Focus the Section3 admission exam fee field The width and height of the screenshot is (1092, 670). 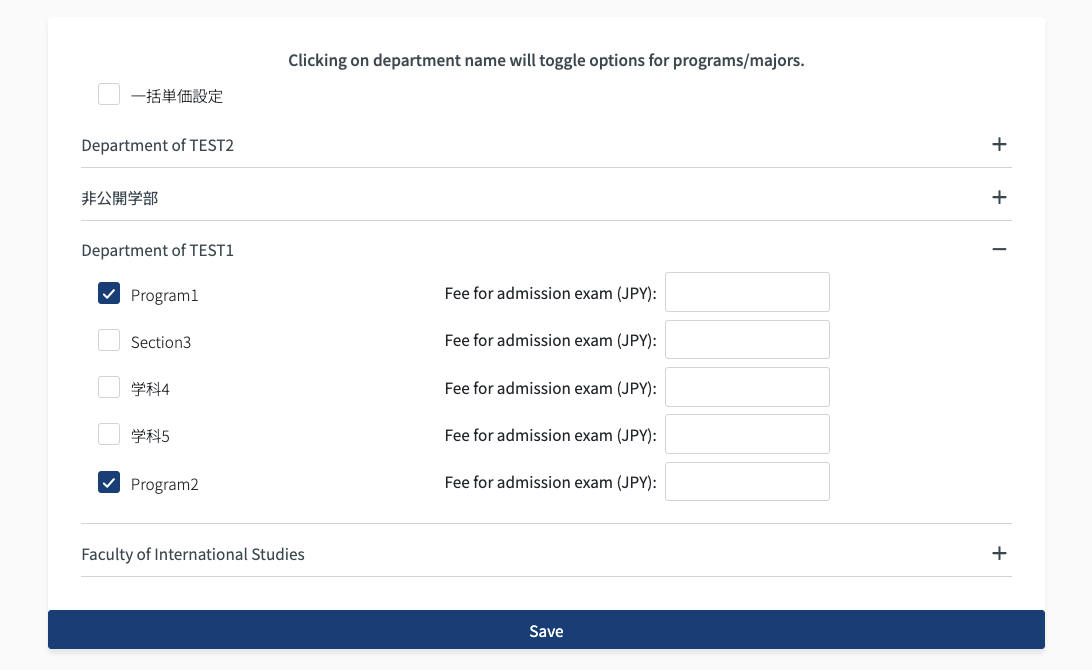point(747,339)
